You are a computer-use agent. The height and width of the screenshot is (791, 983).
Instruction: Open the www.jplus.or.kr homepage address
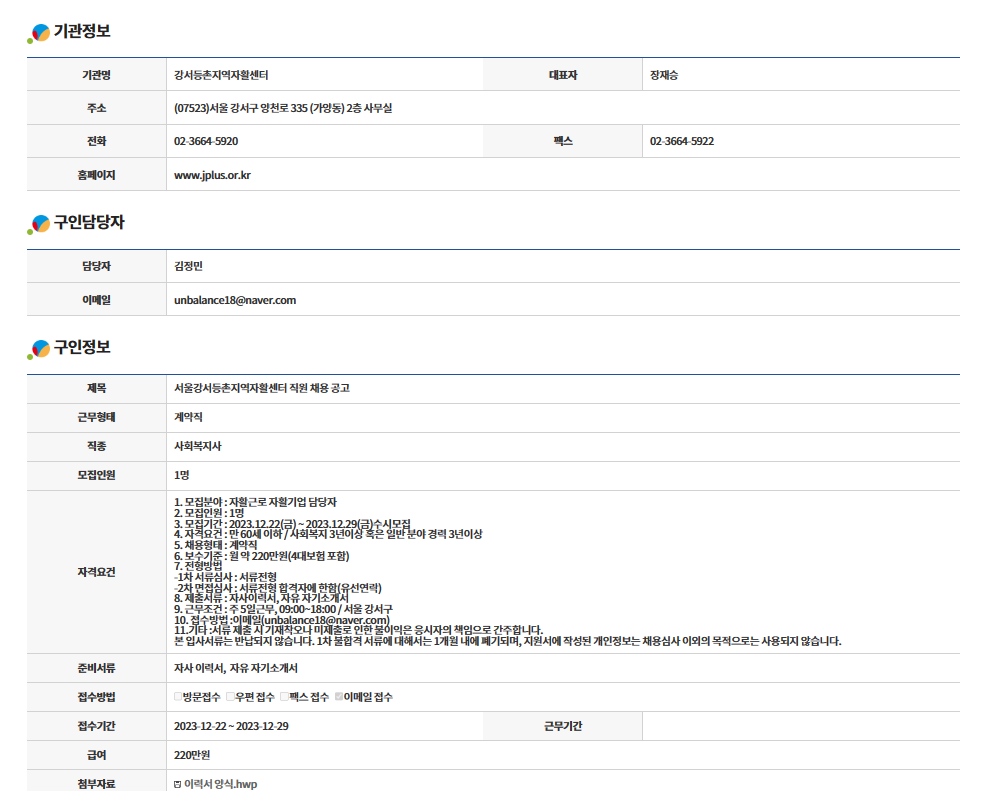tap(212, 175)
